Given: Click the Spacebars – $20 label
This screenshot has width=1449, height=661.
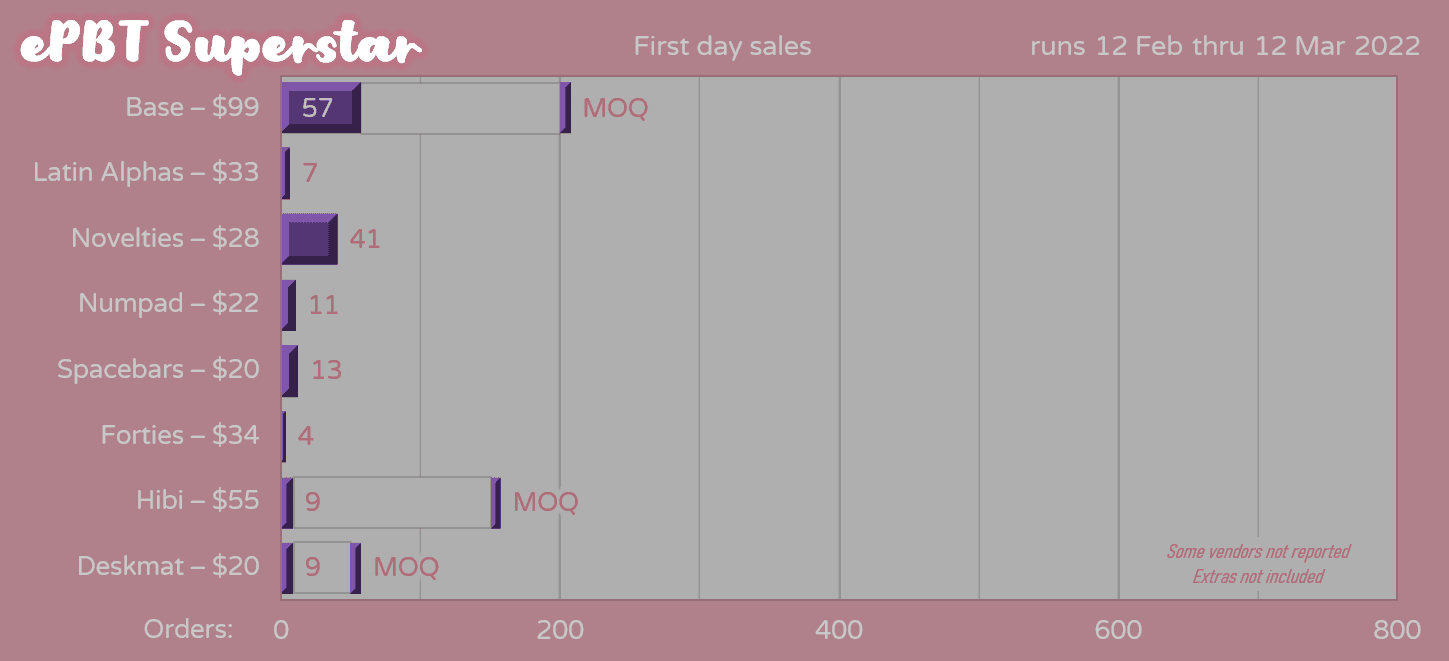Looking at the screenshot, I should tap(158, 370).
